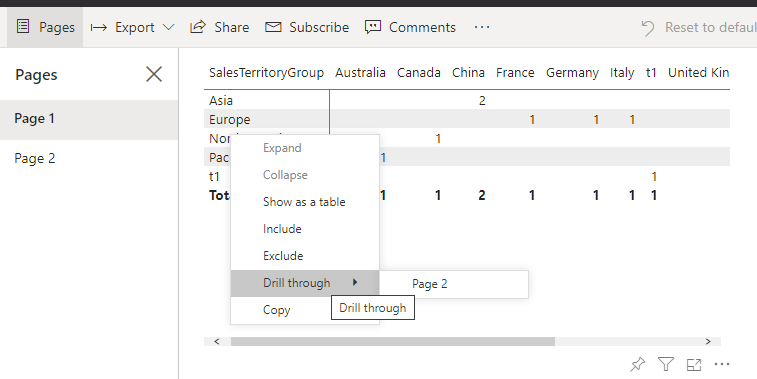Click the Europe row label
This screenshot has height=379, width=757.
tap(229, 120)
